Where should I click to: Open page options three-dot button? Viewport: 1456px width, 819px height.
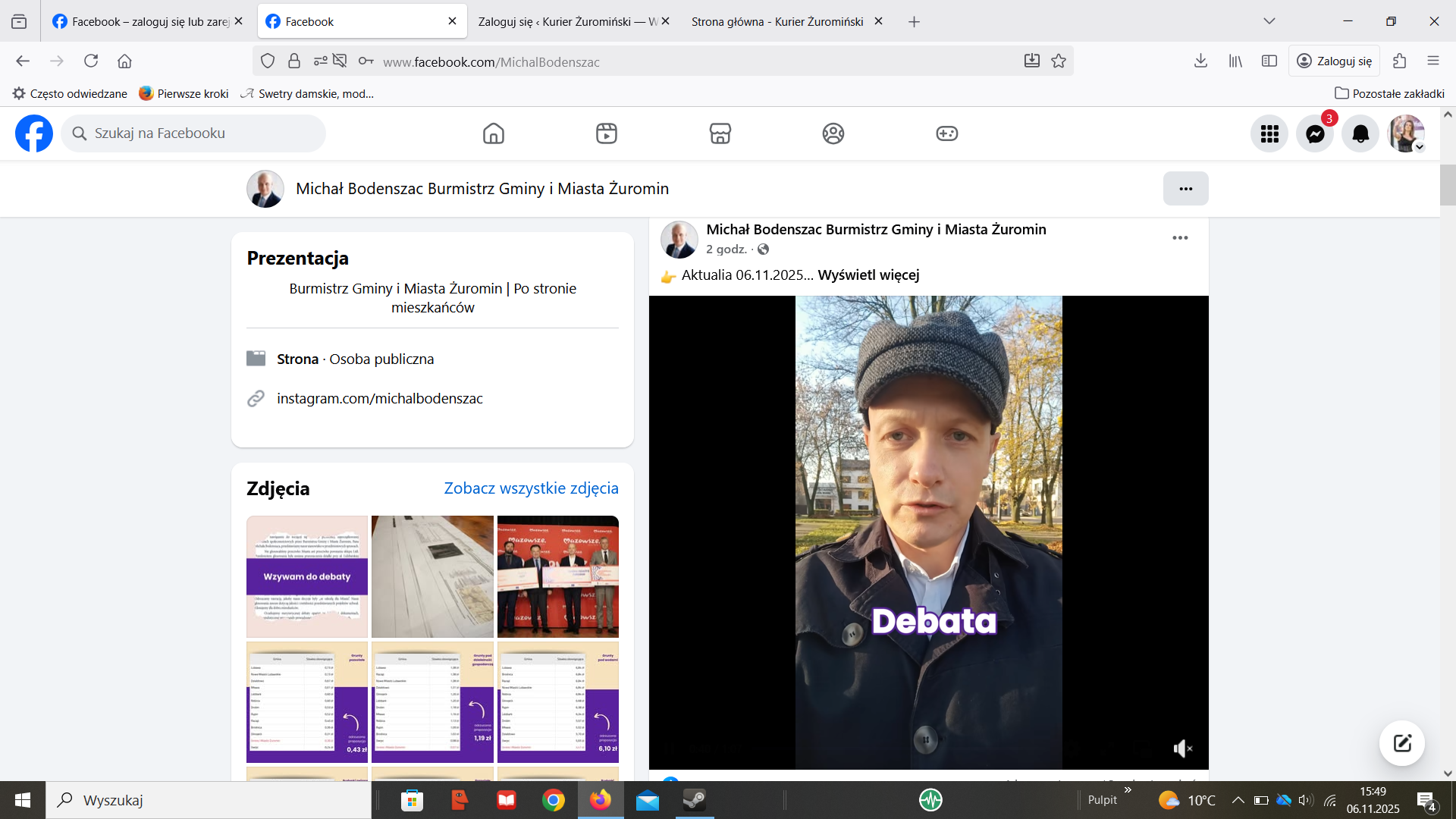coord(1185,189)
